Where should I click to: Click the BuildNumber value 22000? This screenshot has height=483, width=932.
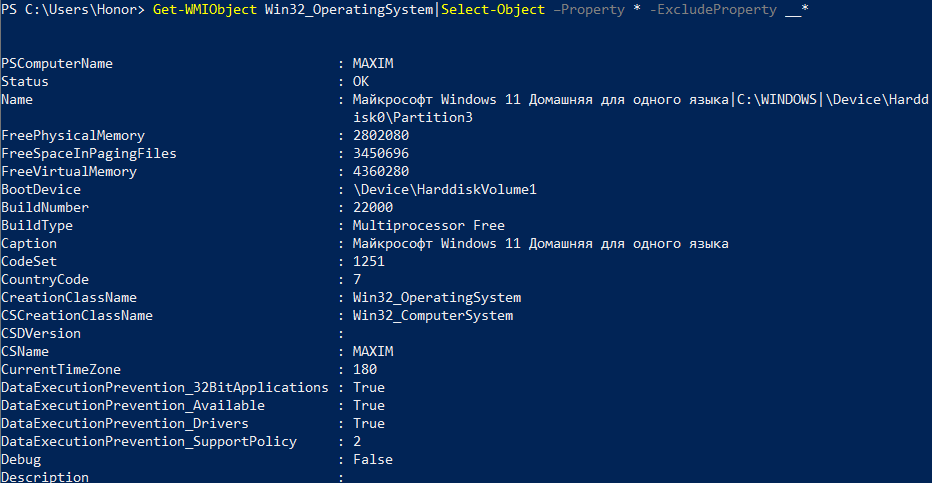373,207
